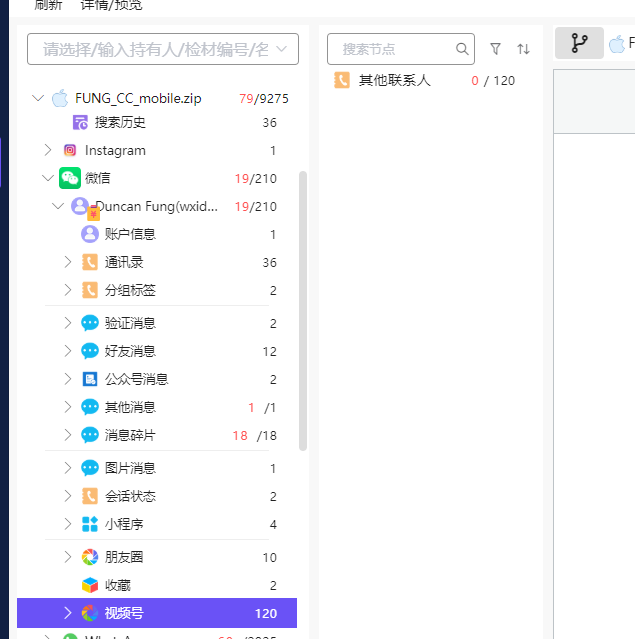The height and width of the screenshot is (639, 635).
Task: Expand the 朋友圈 node
Action: click(x=68, y=557)
